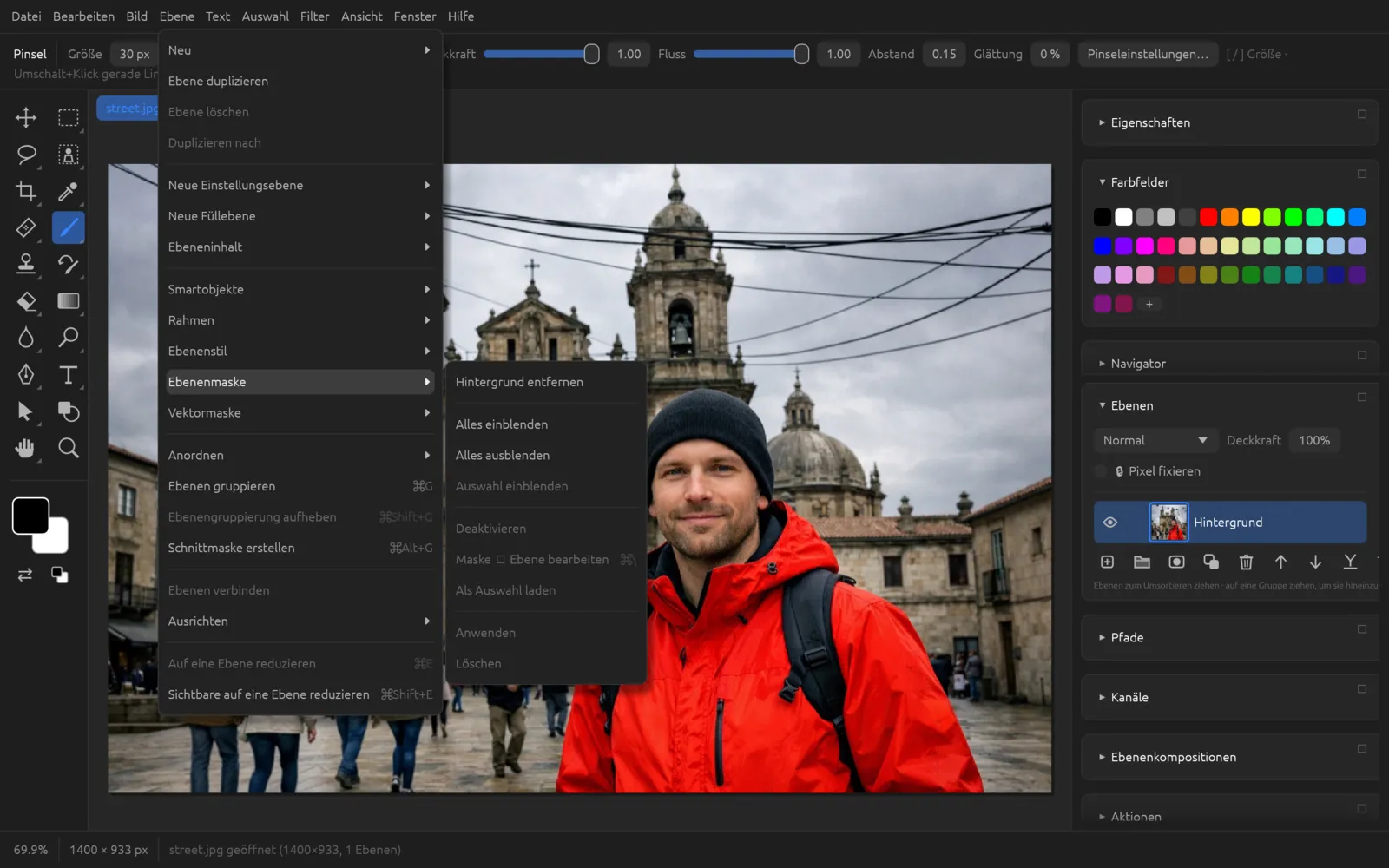Screen dimensions: 1389x868
Task: Select the Rectangular Marquee tool
Action: tap(69, 117)
